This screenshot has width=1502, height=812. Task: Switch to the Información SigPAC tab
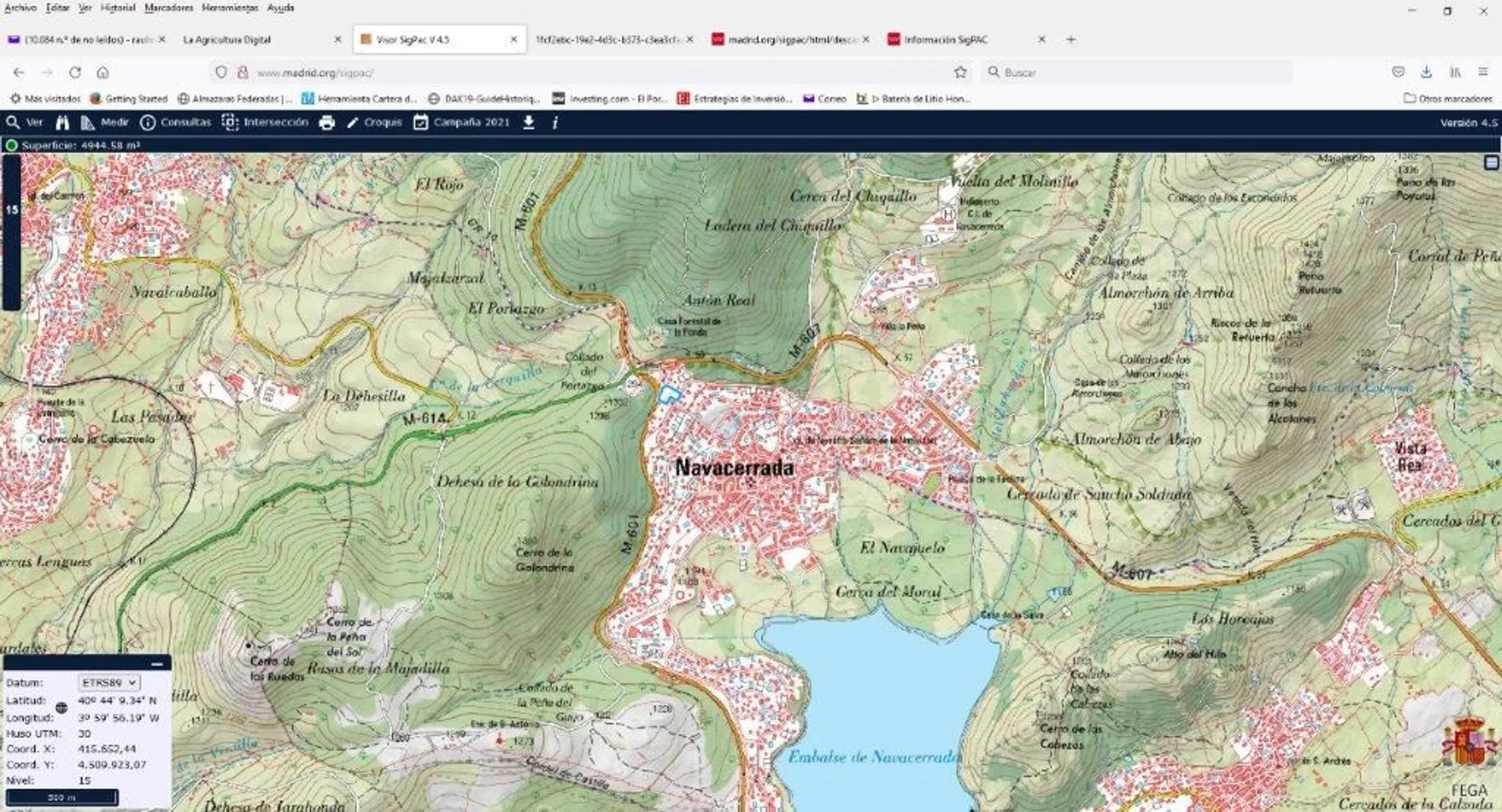(945, 40)
